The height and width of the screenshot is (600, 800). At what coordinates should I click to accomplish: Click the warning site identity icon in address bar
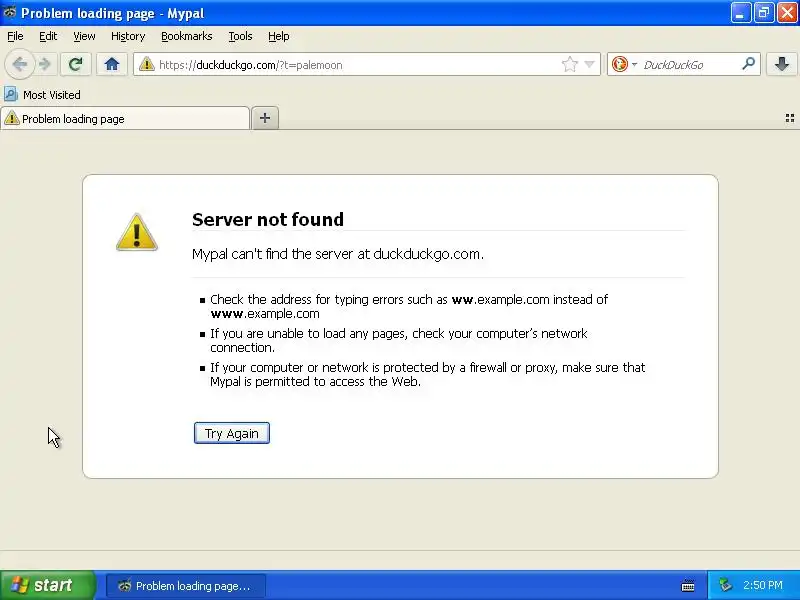(x=147, y=64)
